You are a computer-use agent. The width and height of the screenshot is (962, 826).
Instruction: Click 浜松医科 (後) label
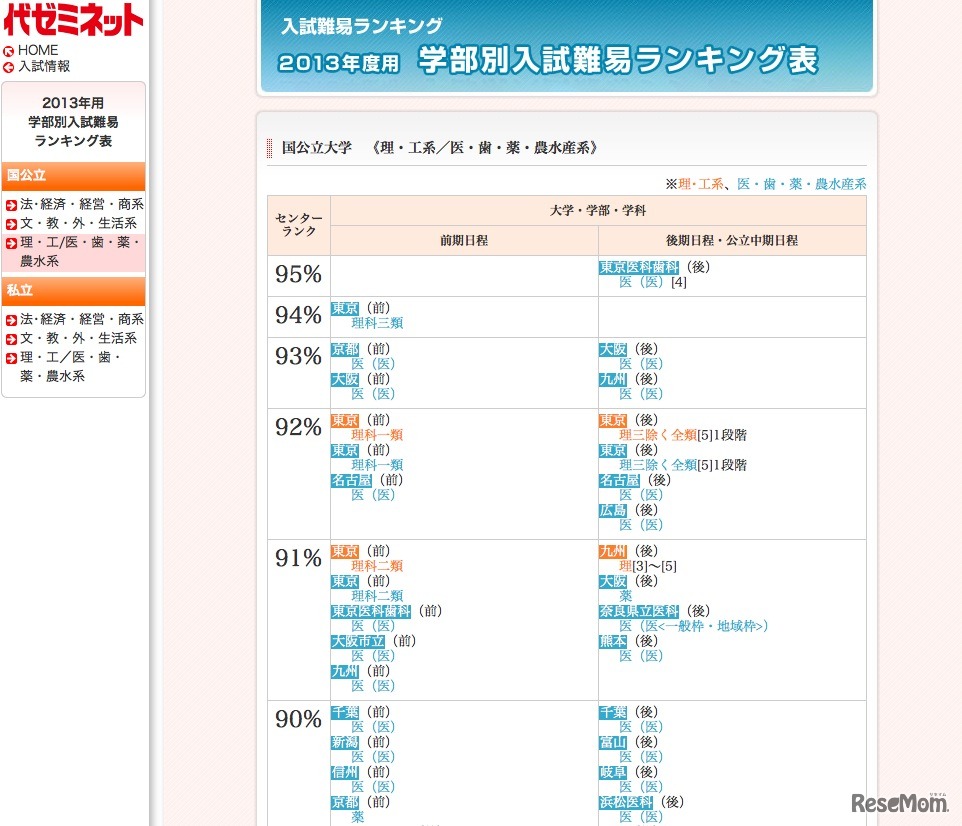coord(626,803)
